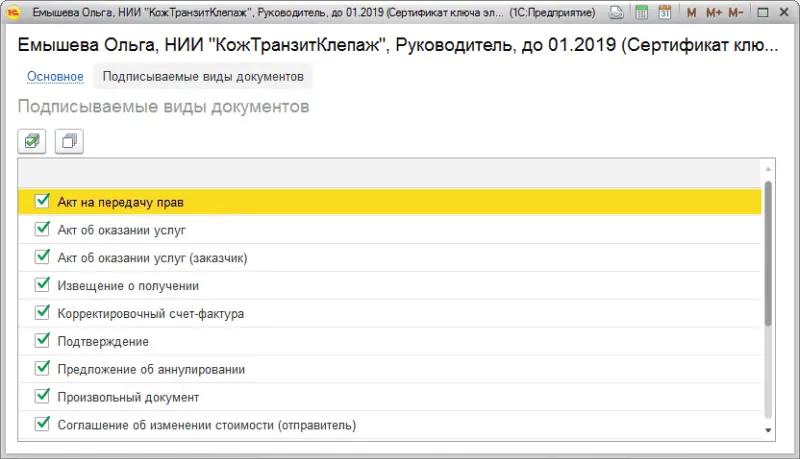The width and height of the screenshot is (800, 459).
Task: Click the vertical scrollbar thumb of list
Action: [768, 253]
